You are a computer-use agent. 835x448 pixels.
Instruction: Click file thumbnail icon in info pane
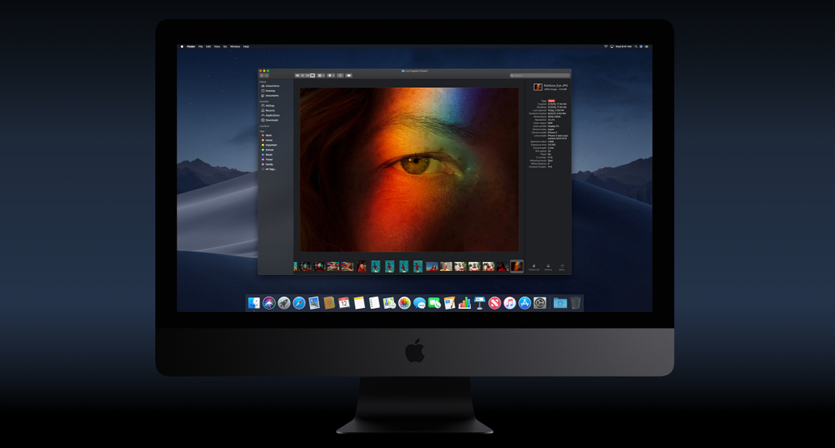(538, 87)
